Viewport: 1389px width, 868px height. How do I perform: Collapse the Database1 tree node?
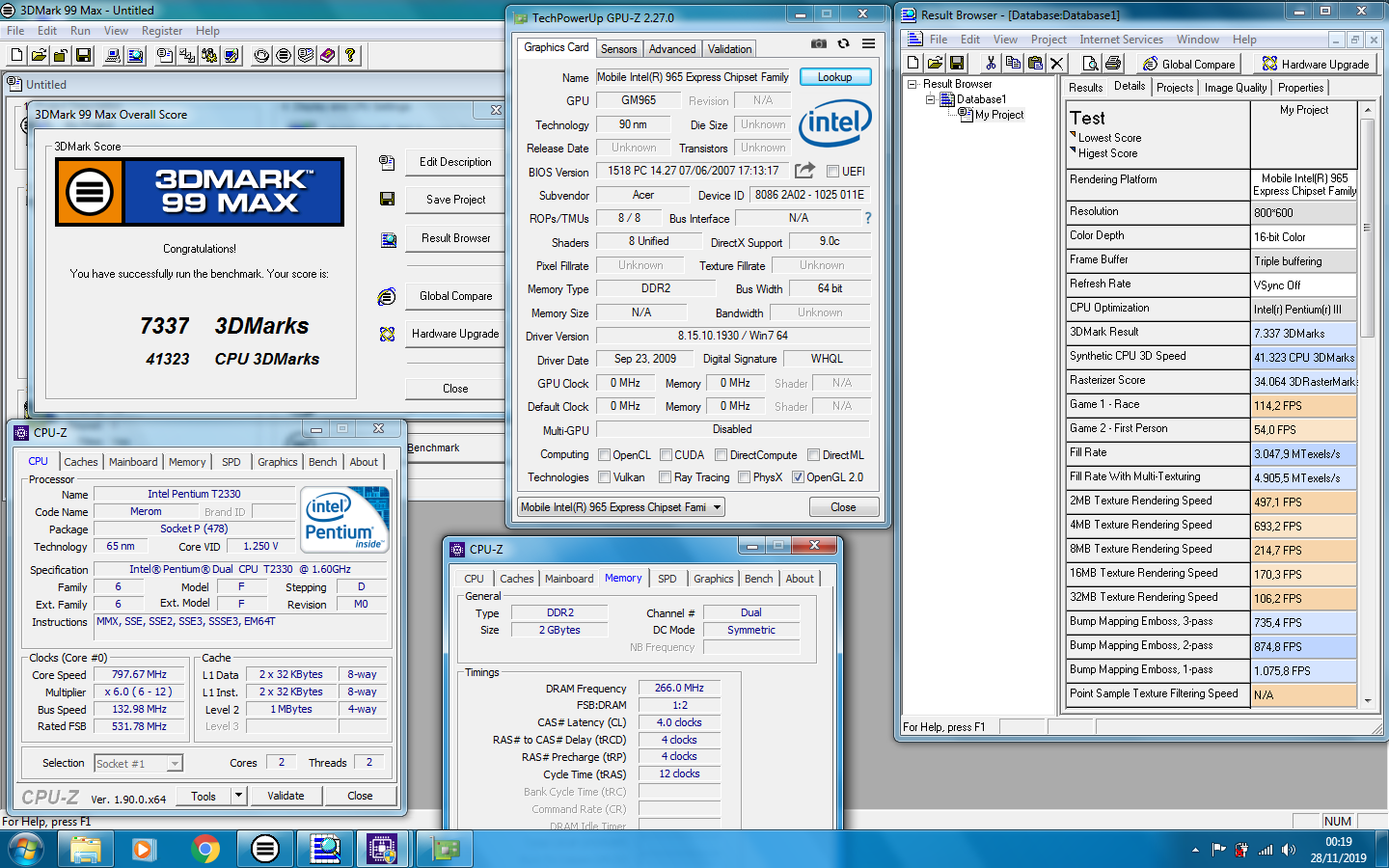pos(930,99)
